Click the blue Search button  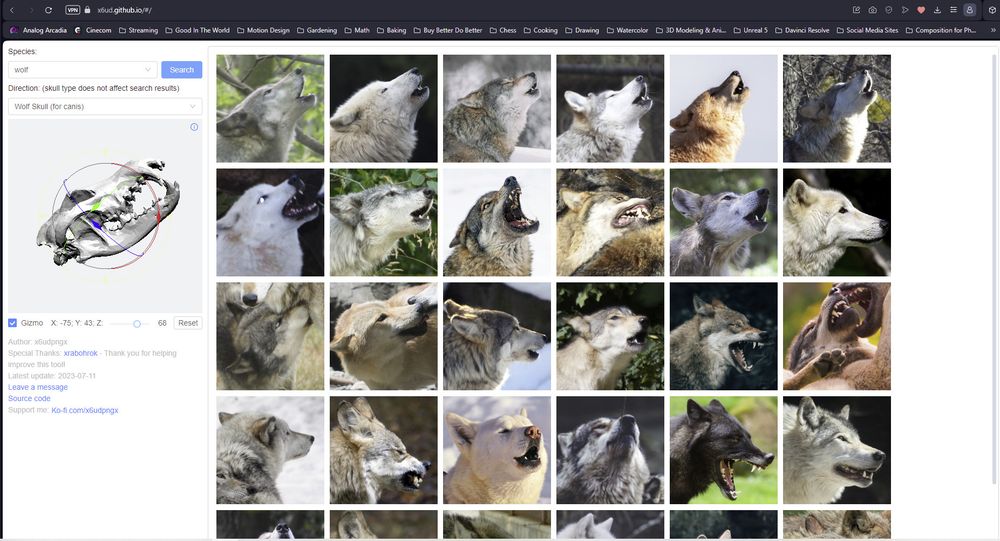(x=182, y=70)
